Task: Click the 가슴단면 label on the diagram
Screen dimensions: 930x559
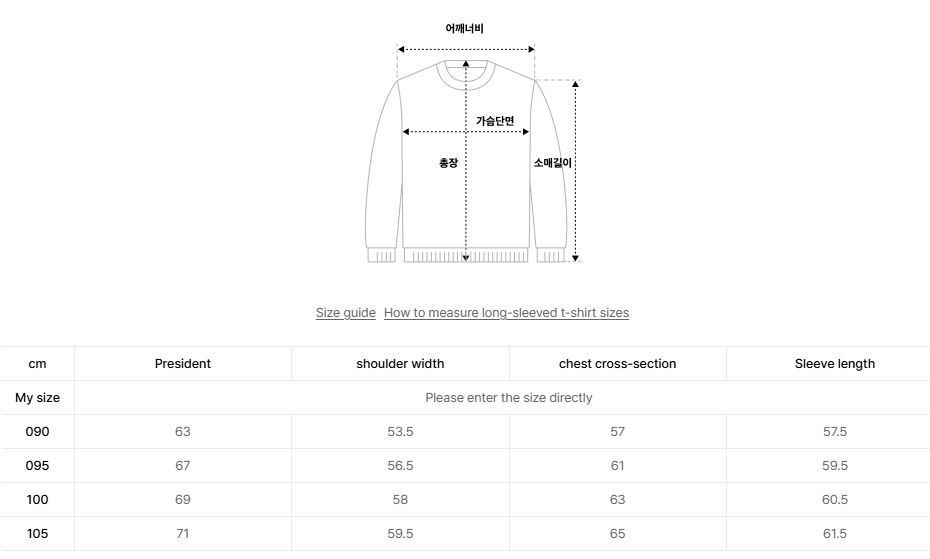Action: 495,121
